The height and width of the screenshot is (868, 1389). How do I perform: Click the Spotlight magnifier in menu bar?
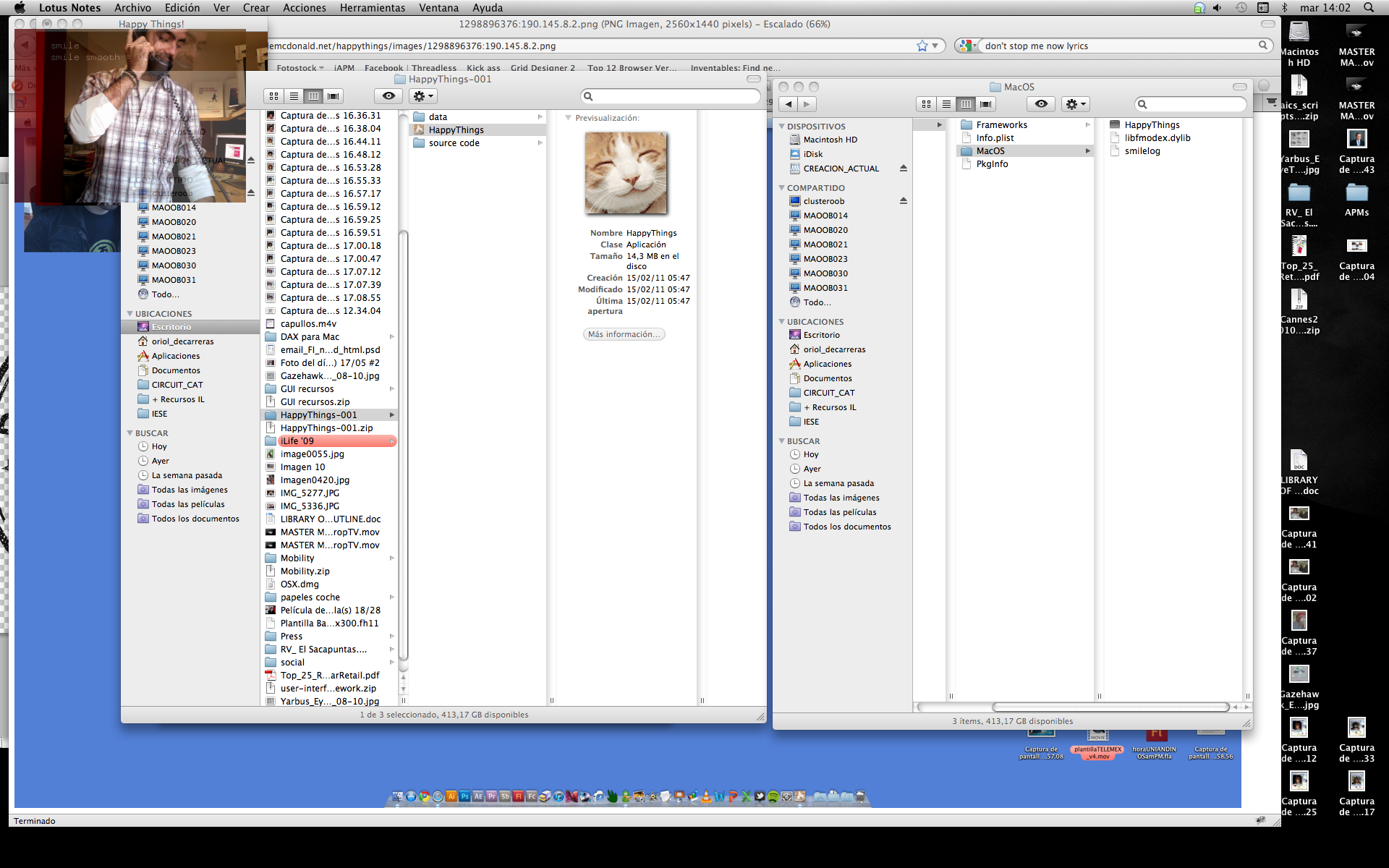point(1369,7)
